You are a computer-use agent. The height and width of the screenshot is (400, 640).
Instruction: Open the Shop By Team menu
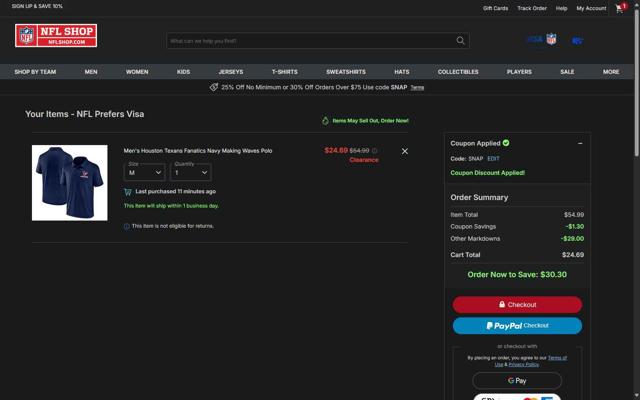tap(35, 72)
